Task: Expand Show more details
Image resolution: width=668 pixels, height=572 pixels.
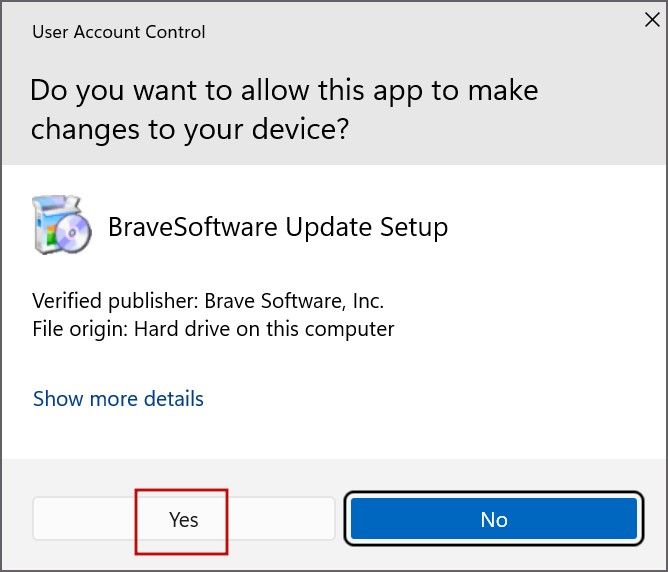Action: click(x=118, y=399)
